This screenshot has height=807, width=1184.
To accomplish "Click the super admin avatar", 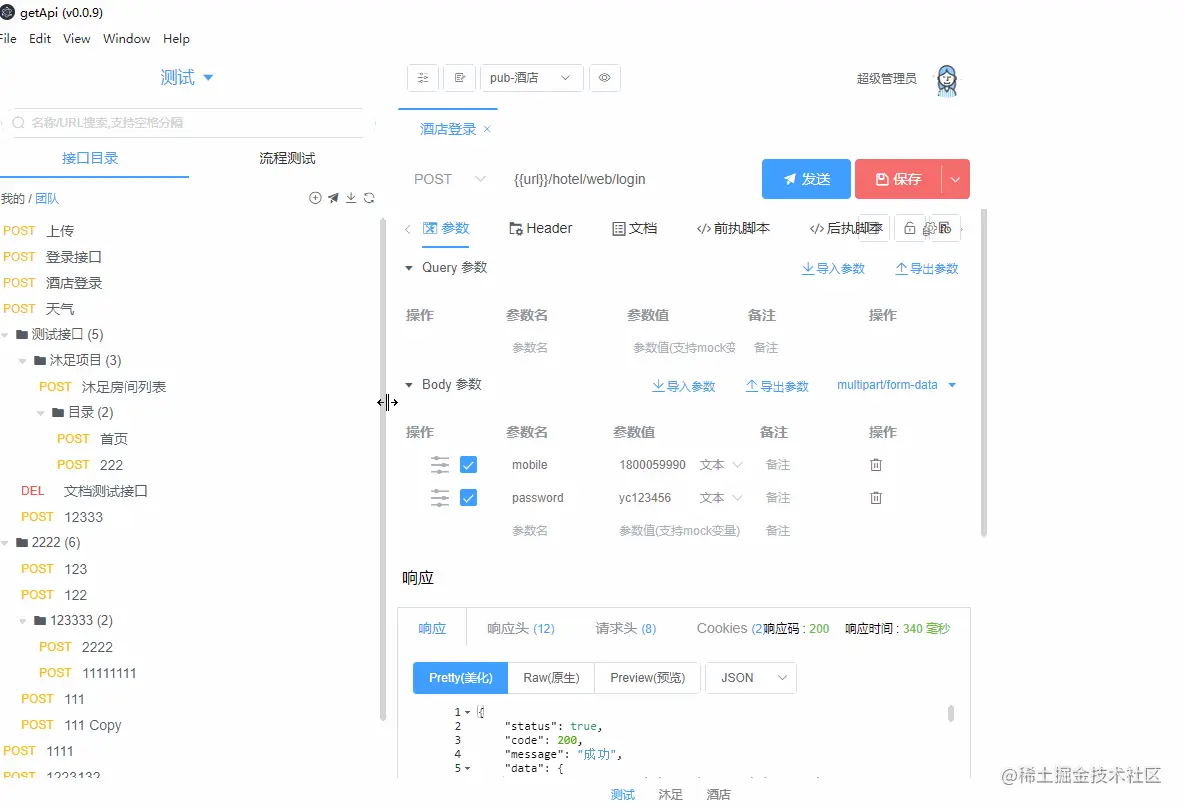I will coord(946,80).
